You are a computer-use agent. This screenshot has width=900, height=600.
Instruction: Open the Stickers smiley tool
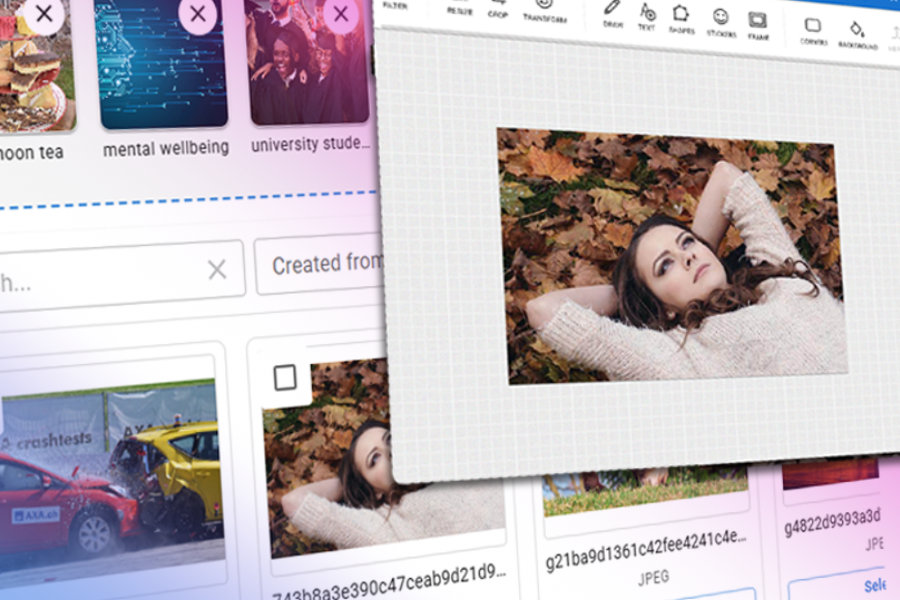721,22
